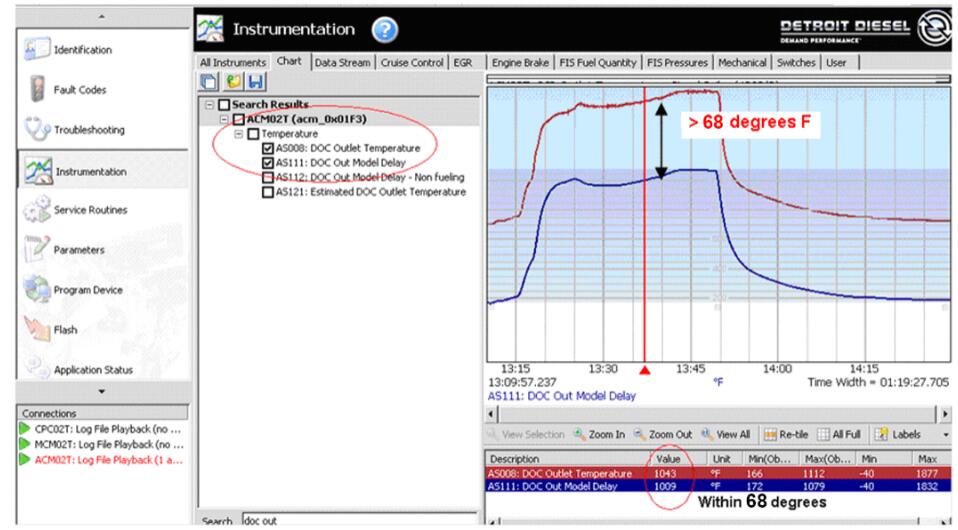Image resolution: width=958 pixels, height=530 pixels.
Task: Switch to the Data Stream tab
Action: [x=343, y=62]
